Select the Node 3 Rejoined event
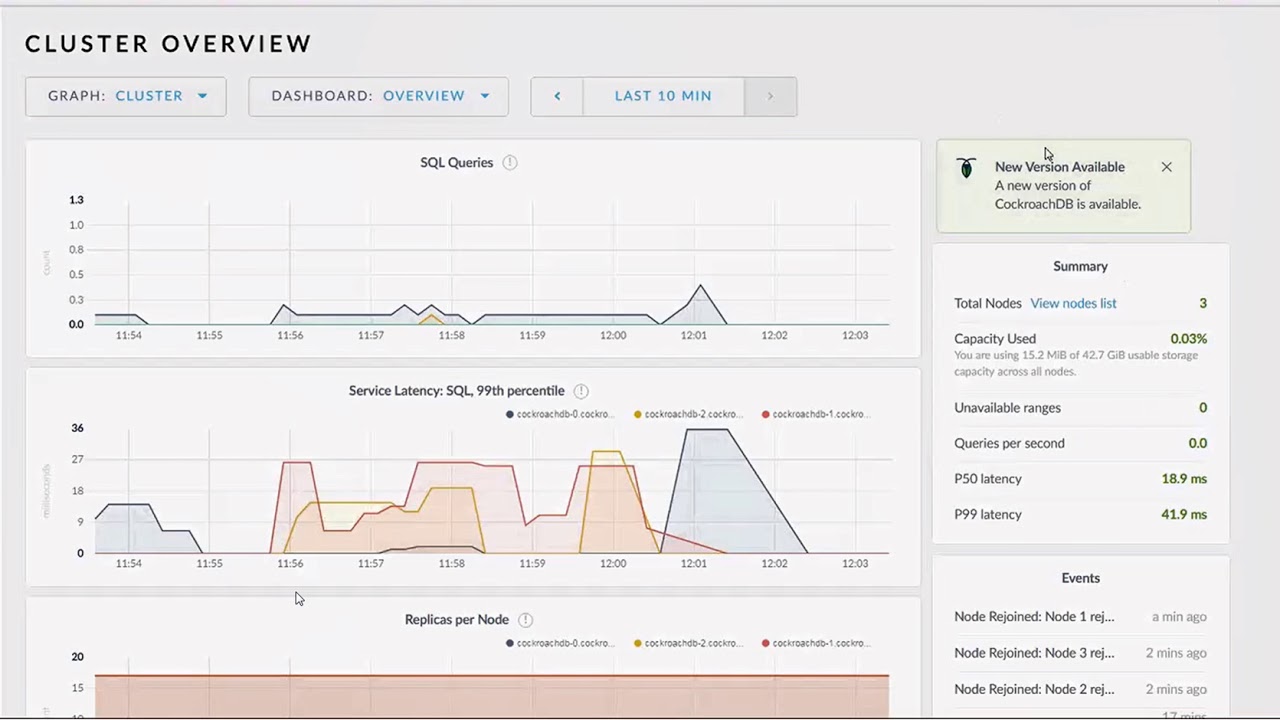Image resolution: width=1280 pixels, height=720 pixels. pyautogui.click(x=1080, y=653)
